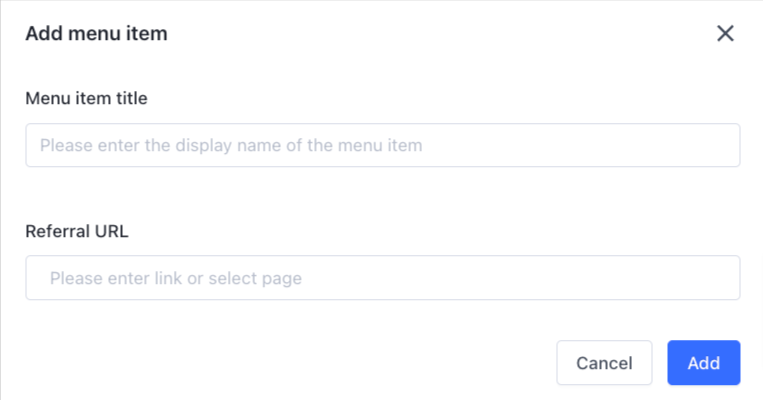Exit the dialog via the top-right X
The width and height of the screenshot is (763, 400).
click(725, 34)
